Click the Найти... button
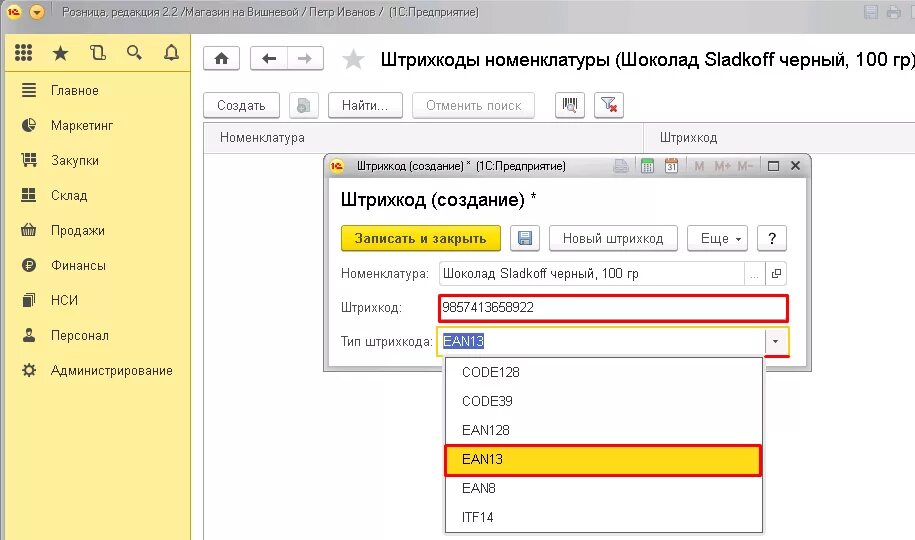915x540 pixels. point(365,106)
